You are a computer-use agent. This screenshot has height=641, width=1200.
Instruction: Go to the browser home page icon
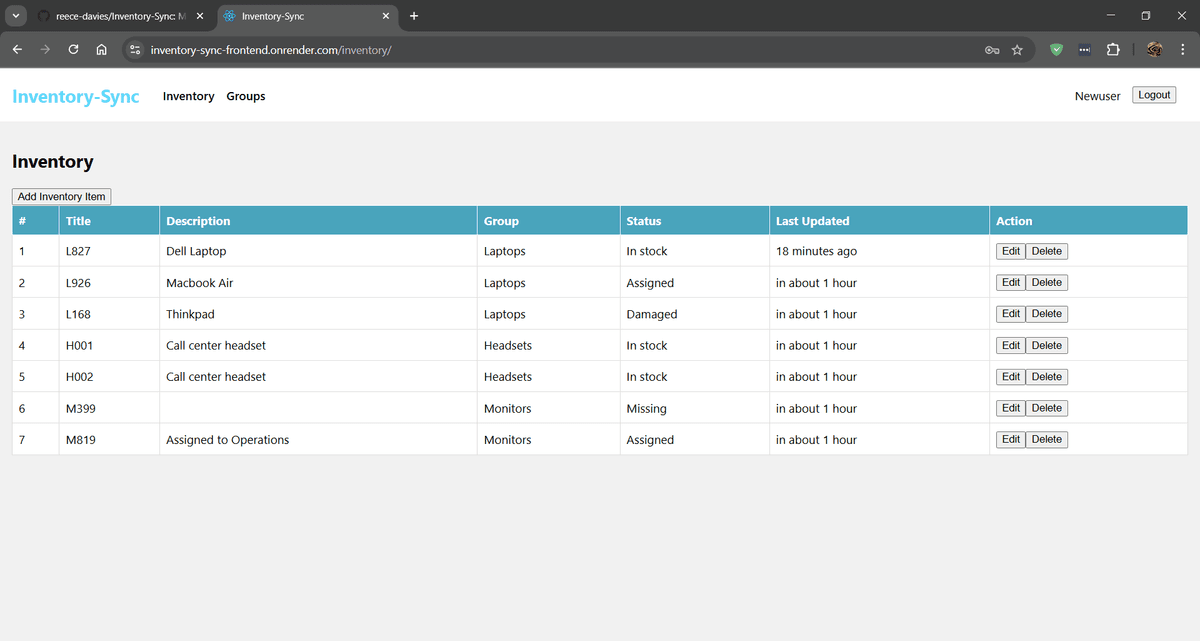pyautogui.click(x=101, y=50)
